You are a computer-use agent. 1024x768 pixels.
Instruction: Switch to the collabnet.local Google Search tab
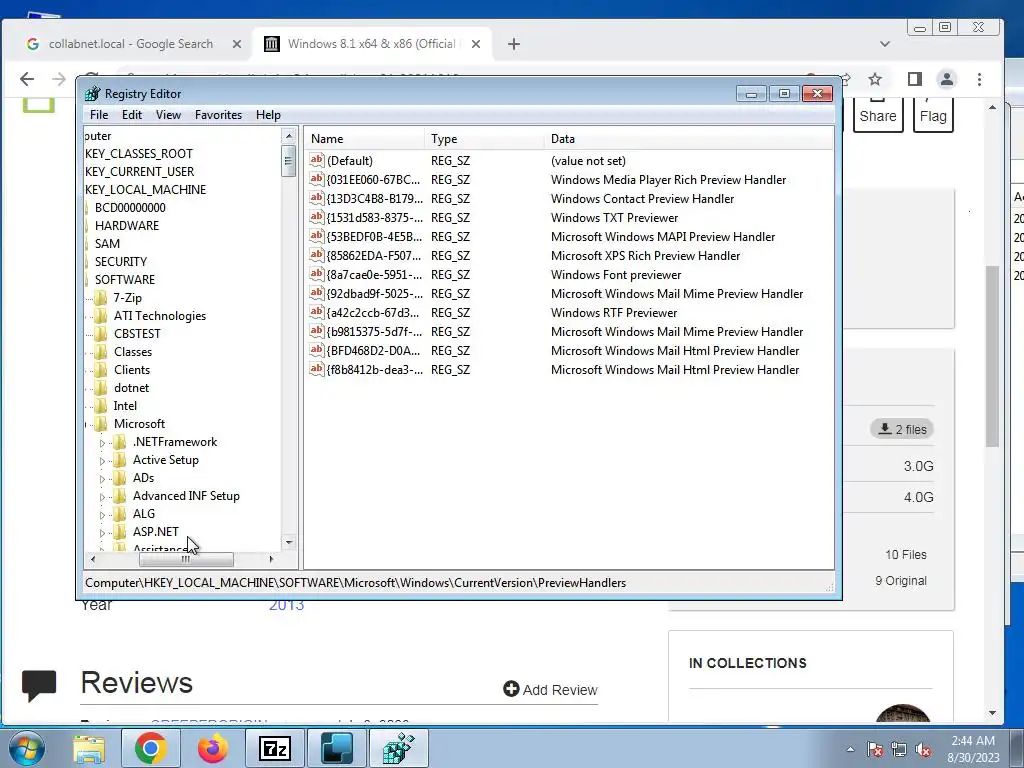[131, 44]
